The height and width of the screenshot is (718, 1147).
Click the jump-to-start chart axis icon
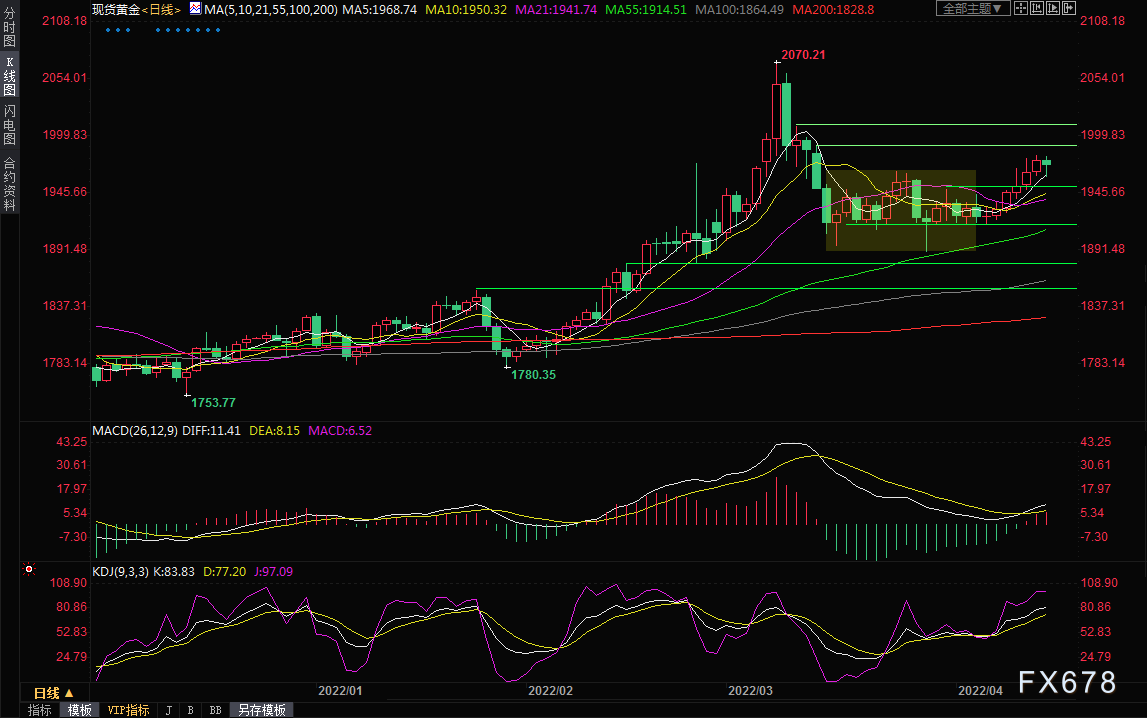[x=1037, y=8]
